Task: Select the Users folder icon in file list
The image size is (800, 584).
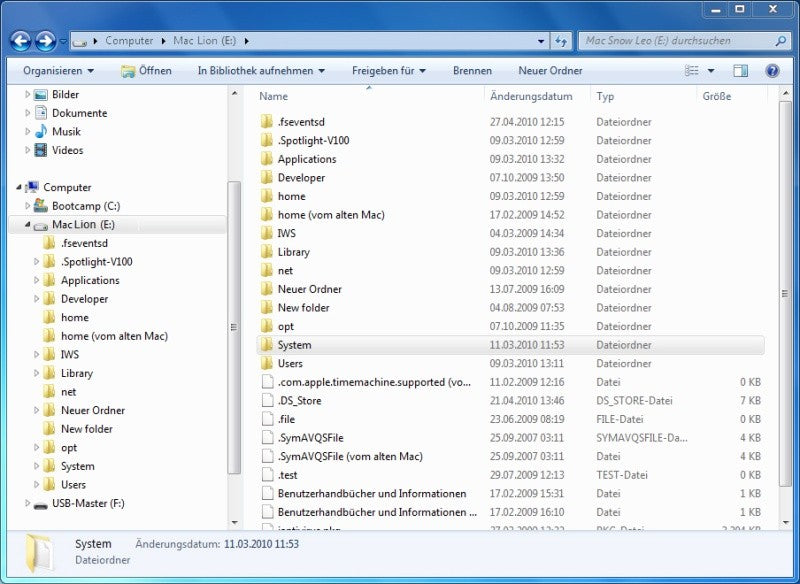Action: (266, 364)
